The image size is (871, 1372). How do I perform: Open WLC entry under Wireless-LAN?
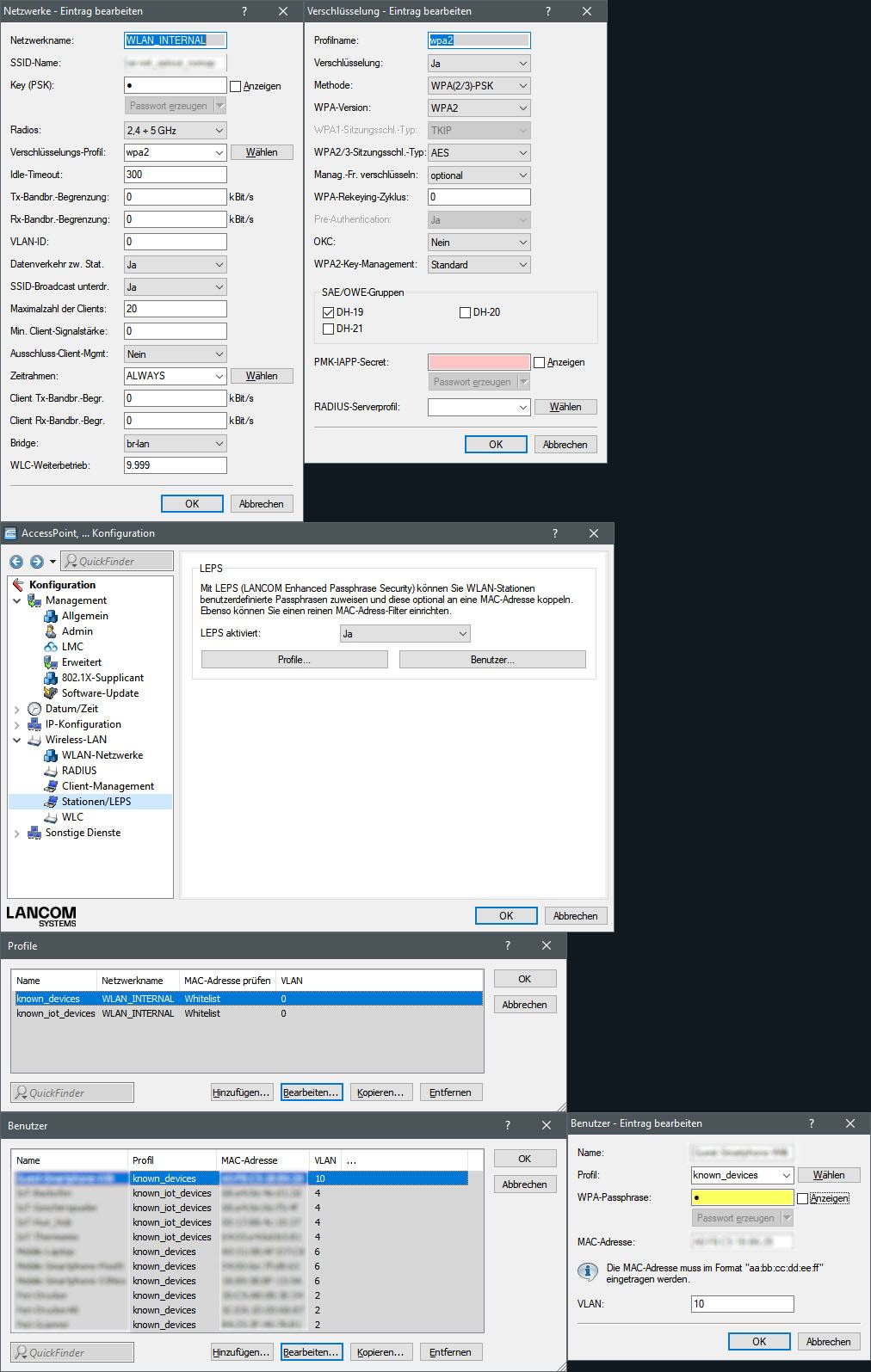click(72, 817)
